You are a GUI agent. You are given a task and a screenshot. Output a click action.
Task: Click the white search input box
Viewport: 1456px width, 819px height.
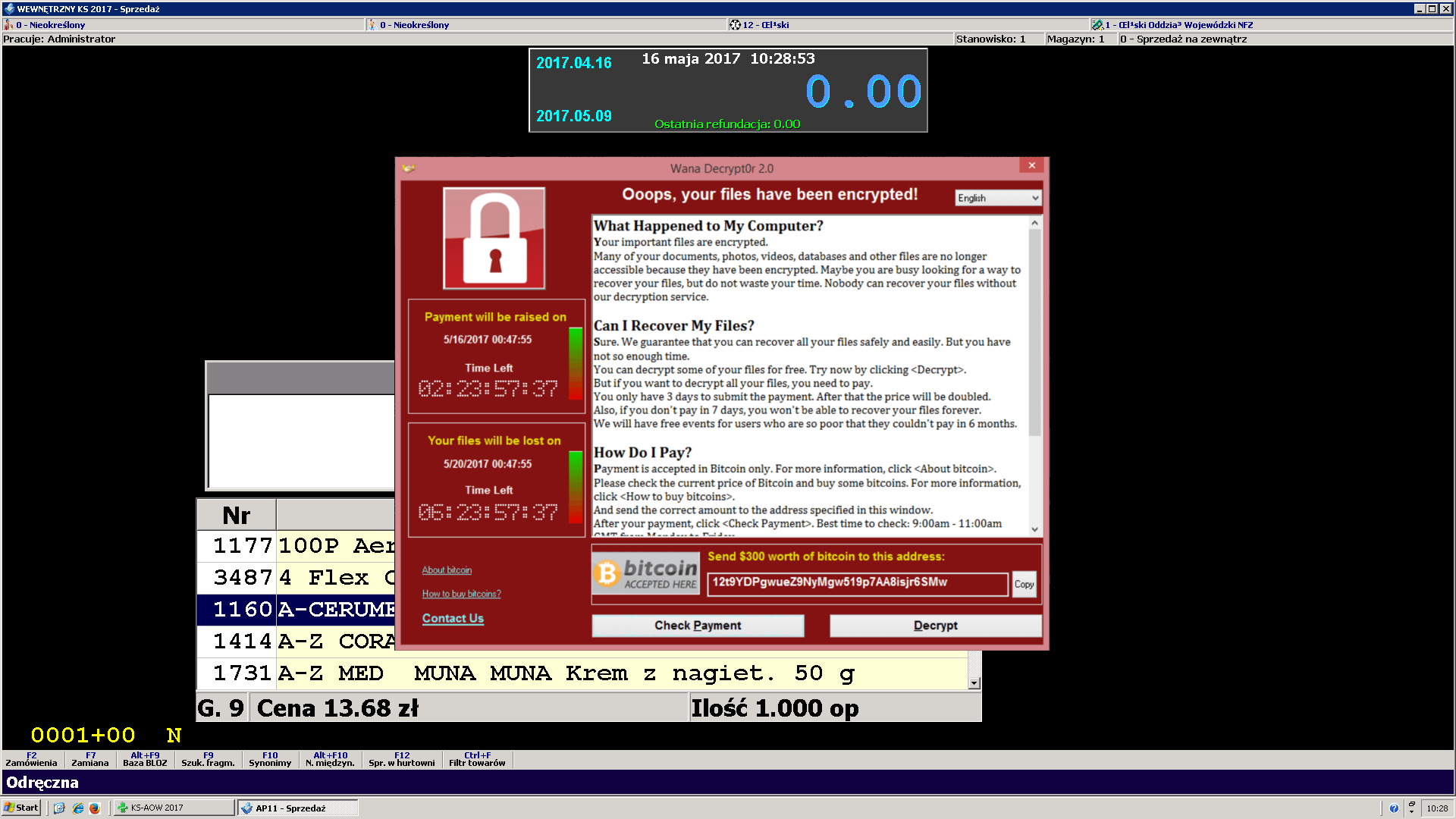click(x=301, y=441)
